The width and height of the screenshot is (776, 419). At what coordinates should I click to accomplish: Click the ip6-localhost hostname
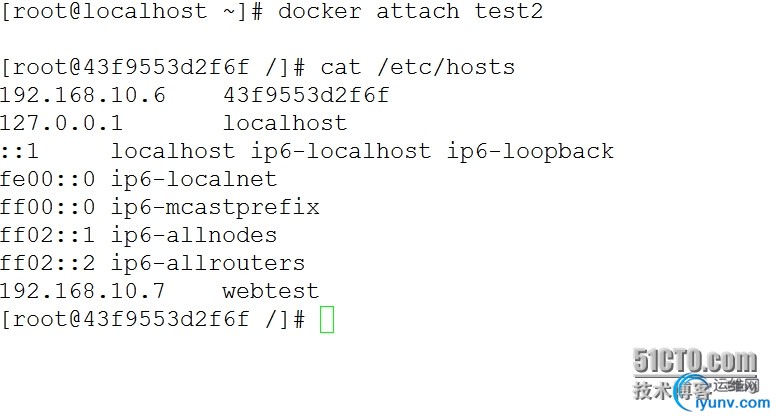[x=341, y=151]
